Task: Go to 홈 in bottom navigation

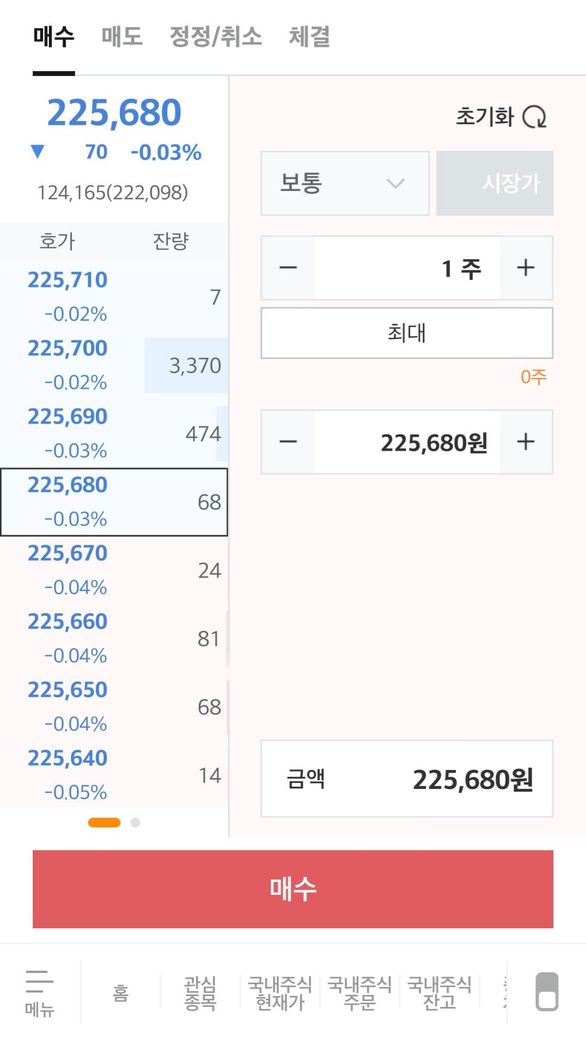Action: tap(121, 993)
